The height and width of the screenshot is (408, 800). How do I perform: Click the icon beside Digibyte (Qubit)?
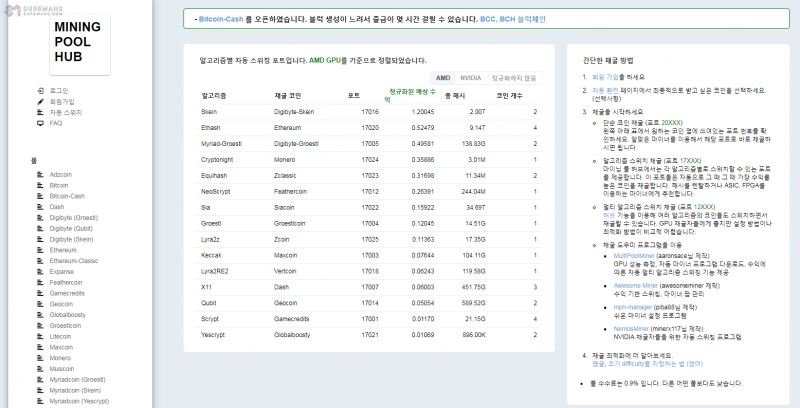41,228
